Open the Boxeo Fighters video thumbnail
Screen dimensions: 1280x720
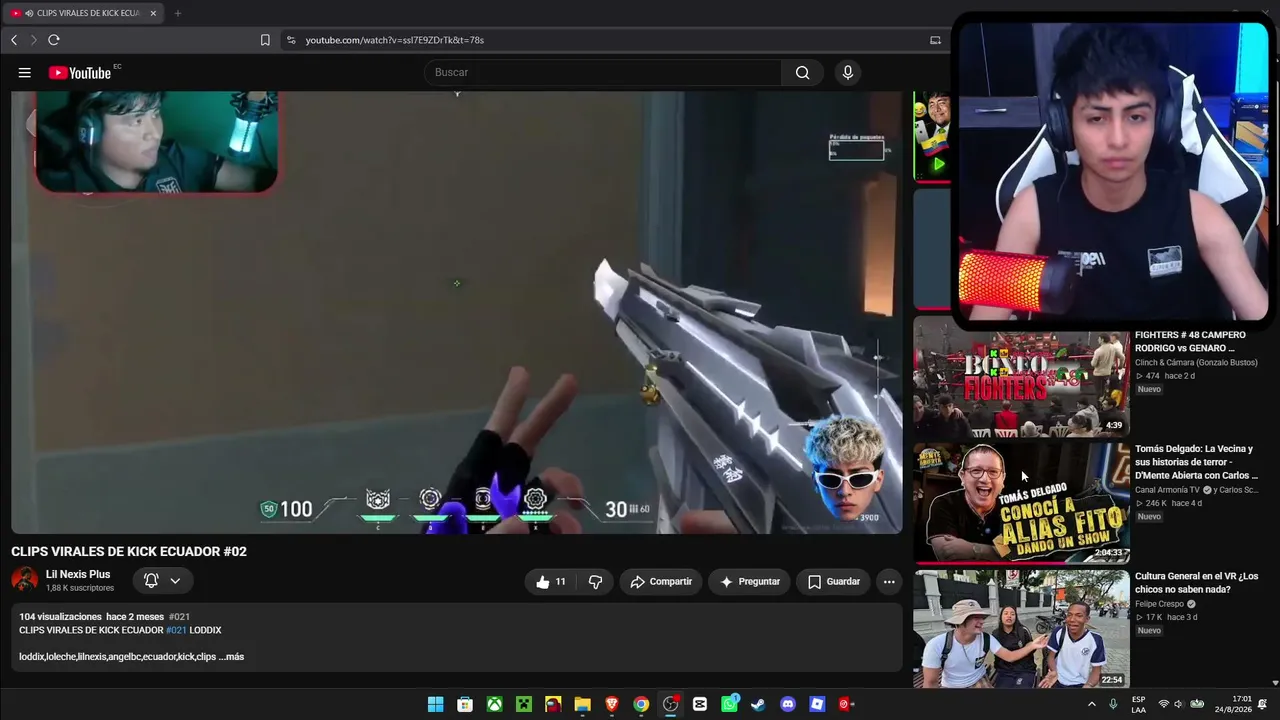coord(1021,377)
